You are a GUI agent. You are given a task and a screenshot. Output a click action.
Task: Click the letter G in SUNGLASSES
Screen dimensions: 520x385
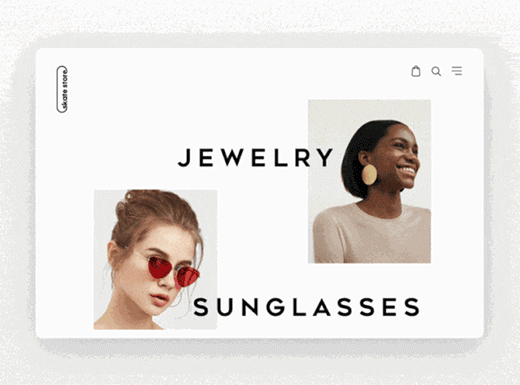click(275, 307)
